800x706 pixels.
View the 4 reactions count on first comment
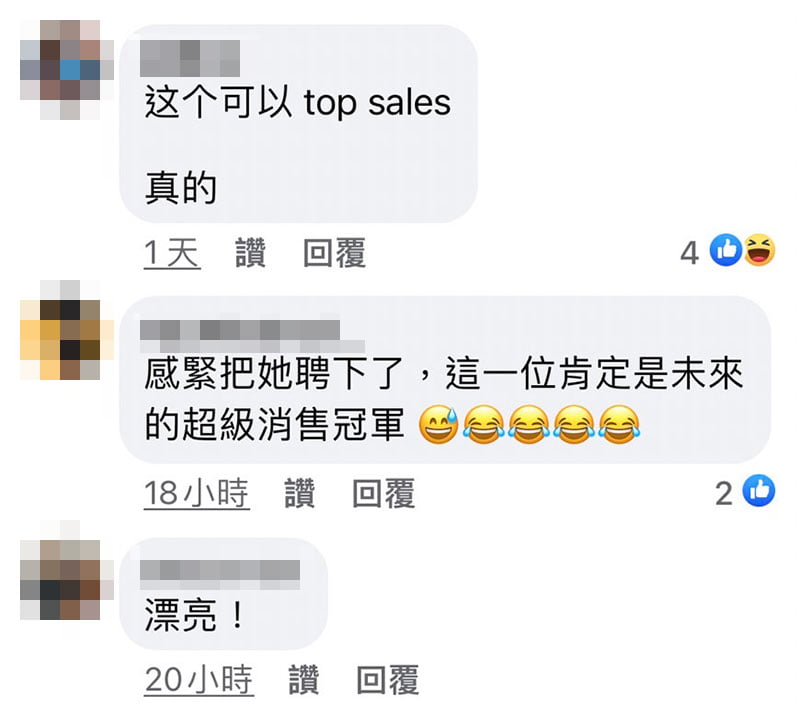pyautogui.click(x=689, y=253)
